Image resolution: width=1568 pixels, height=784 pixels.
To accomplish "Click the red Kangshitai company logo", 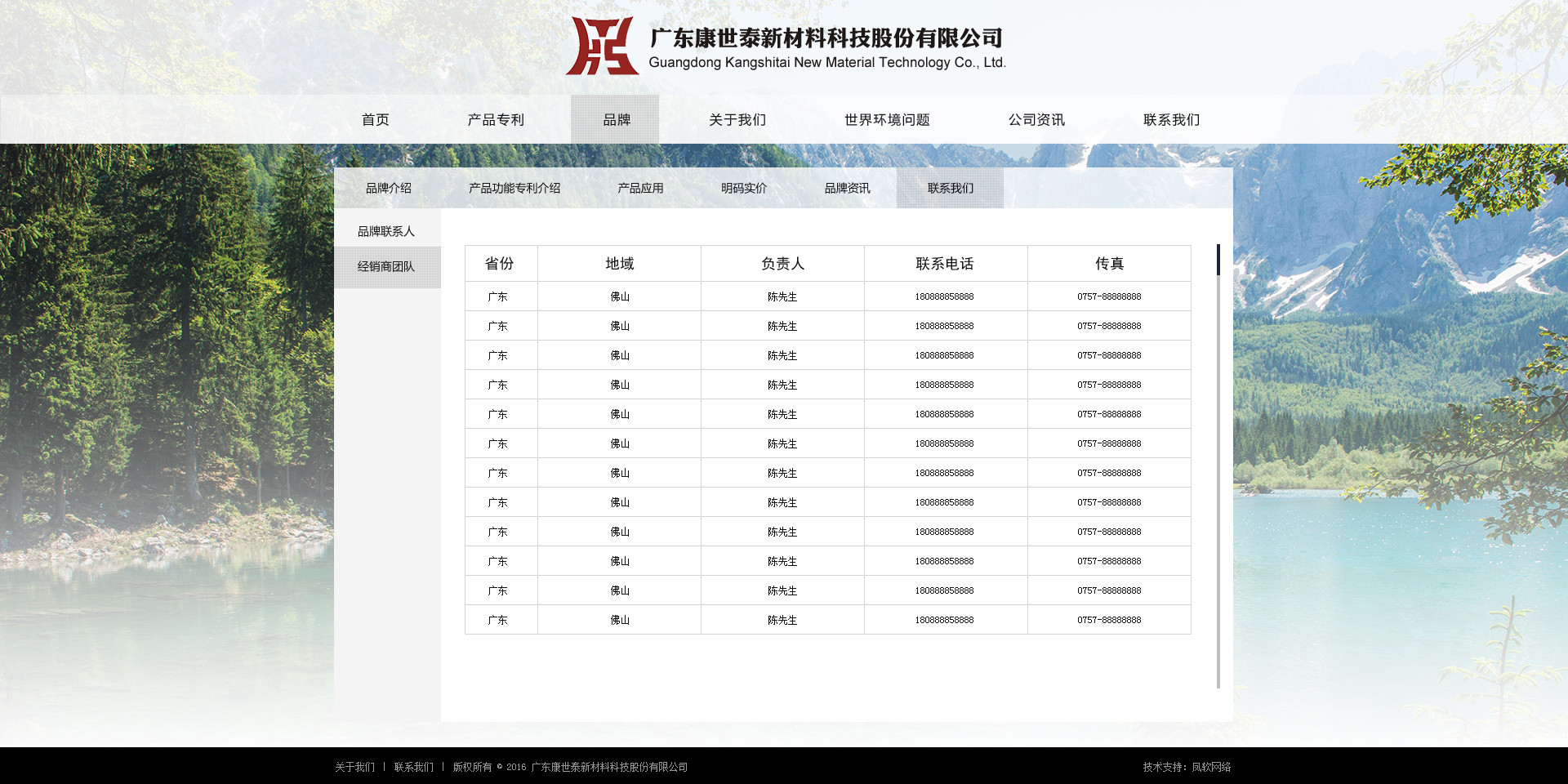I will coord(602,47).
